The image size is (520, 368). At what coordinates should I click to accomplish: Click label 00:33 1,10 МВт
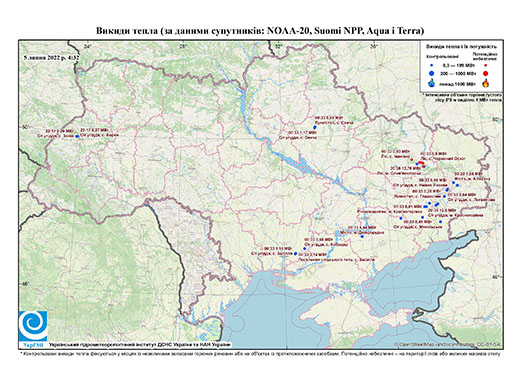278,249
